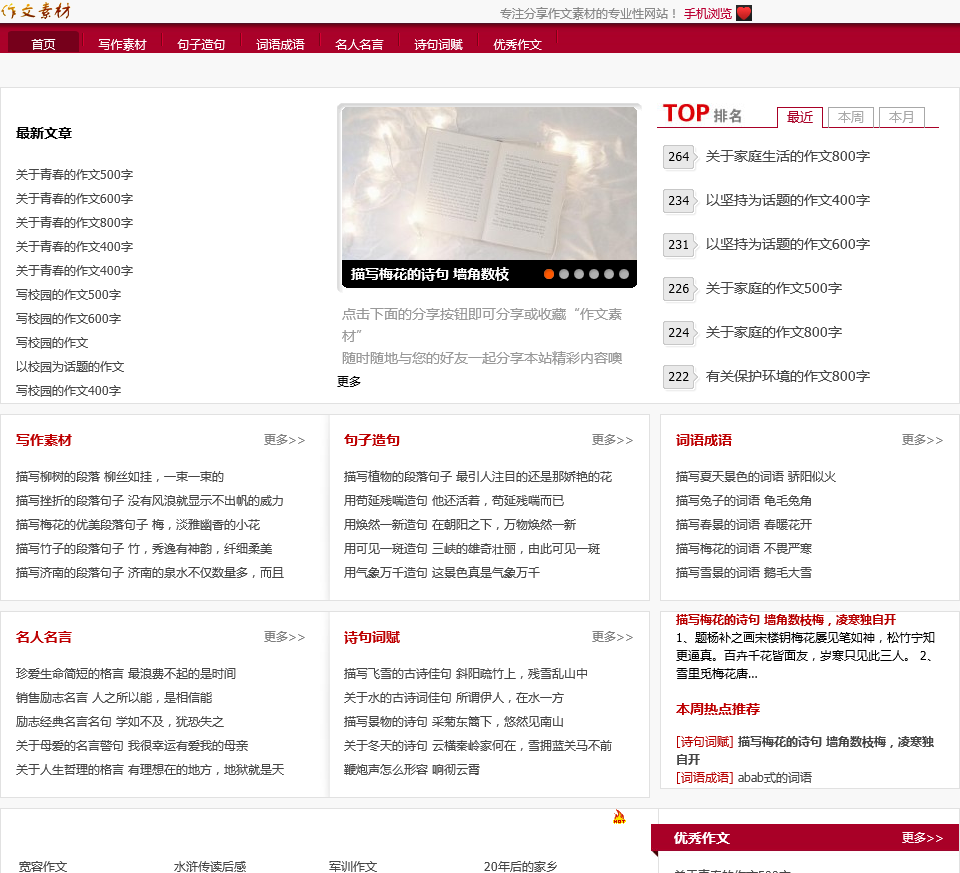Open 励志经典名言名句 学如不及 link
This screenshot has height=873, width=960.
point(120,721)
